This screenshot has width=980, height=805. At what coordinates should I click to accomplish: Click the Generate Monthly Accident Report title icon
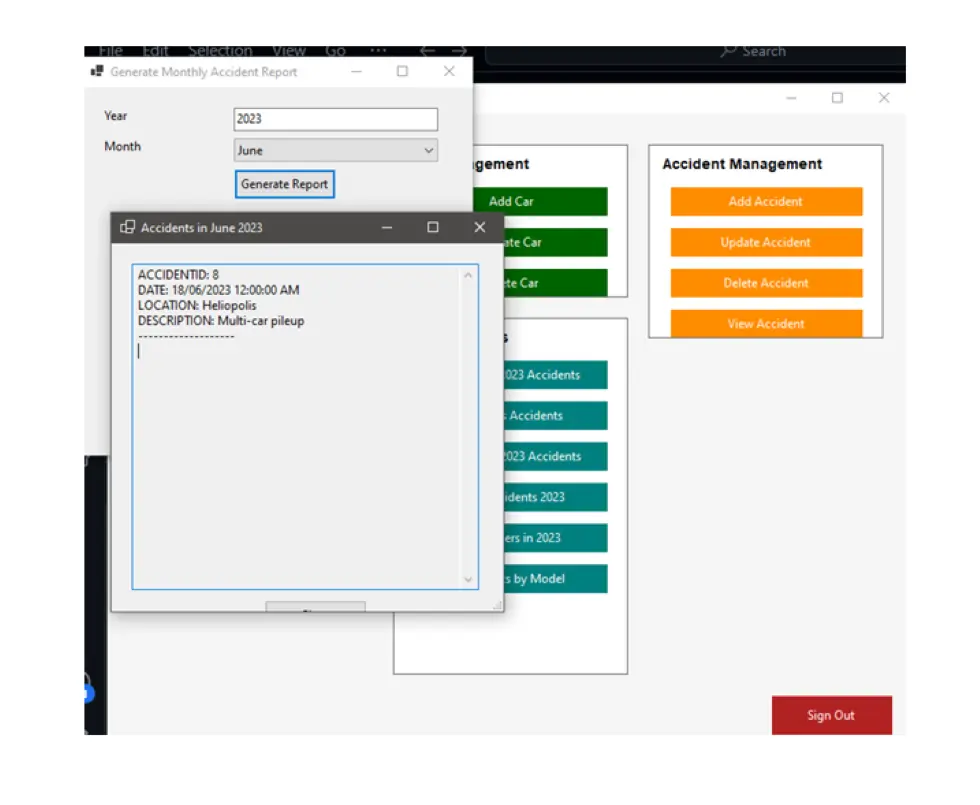click(x=97, y=71)
